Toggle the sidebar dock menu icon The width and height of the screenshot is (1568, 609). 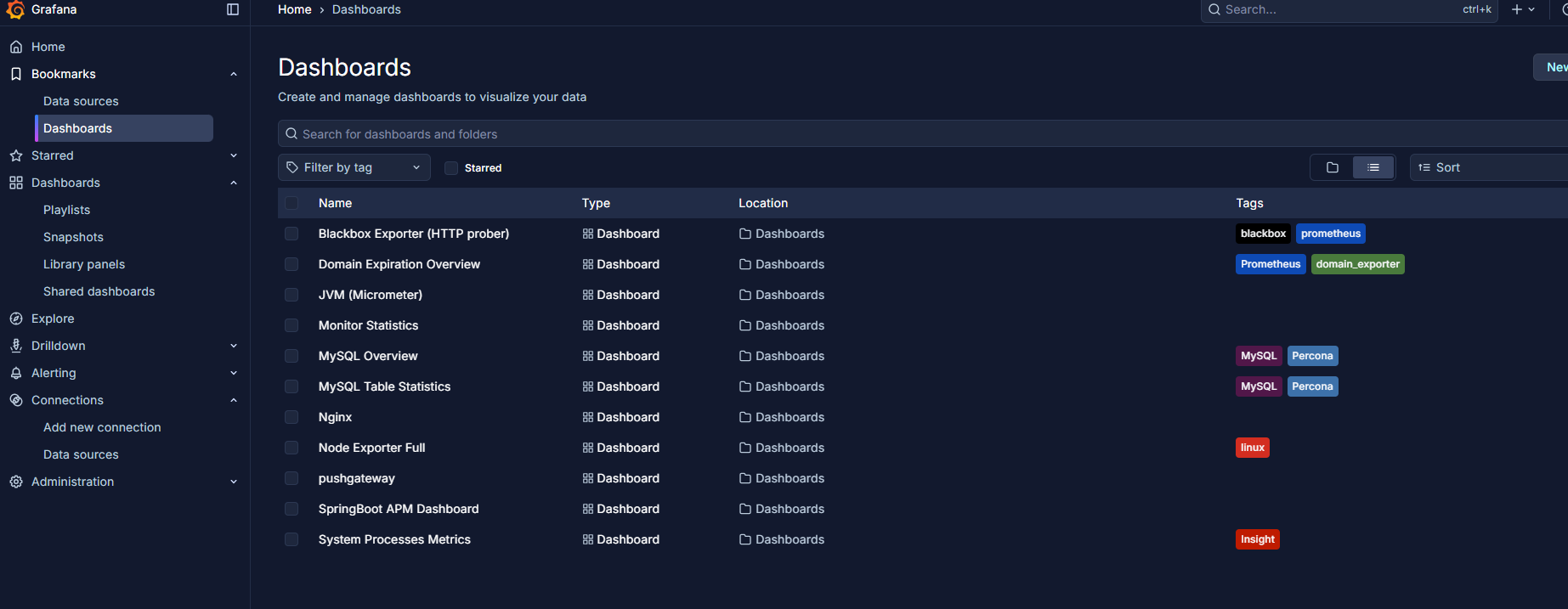(x=233, y=9)
